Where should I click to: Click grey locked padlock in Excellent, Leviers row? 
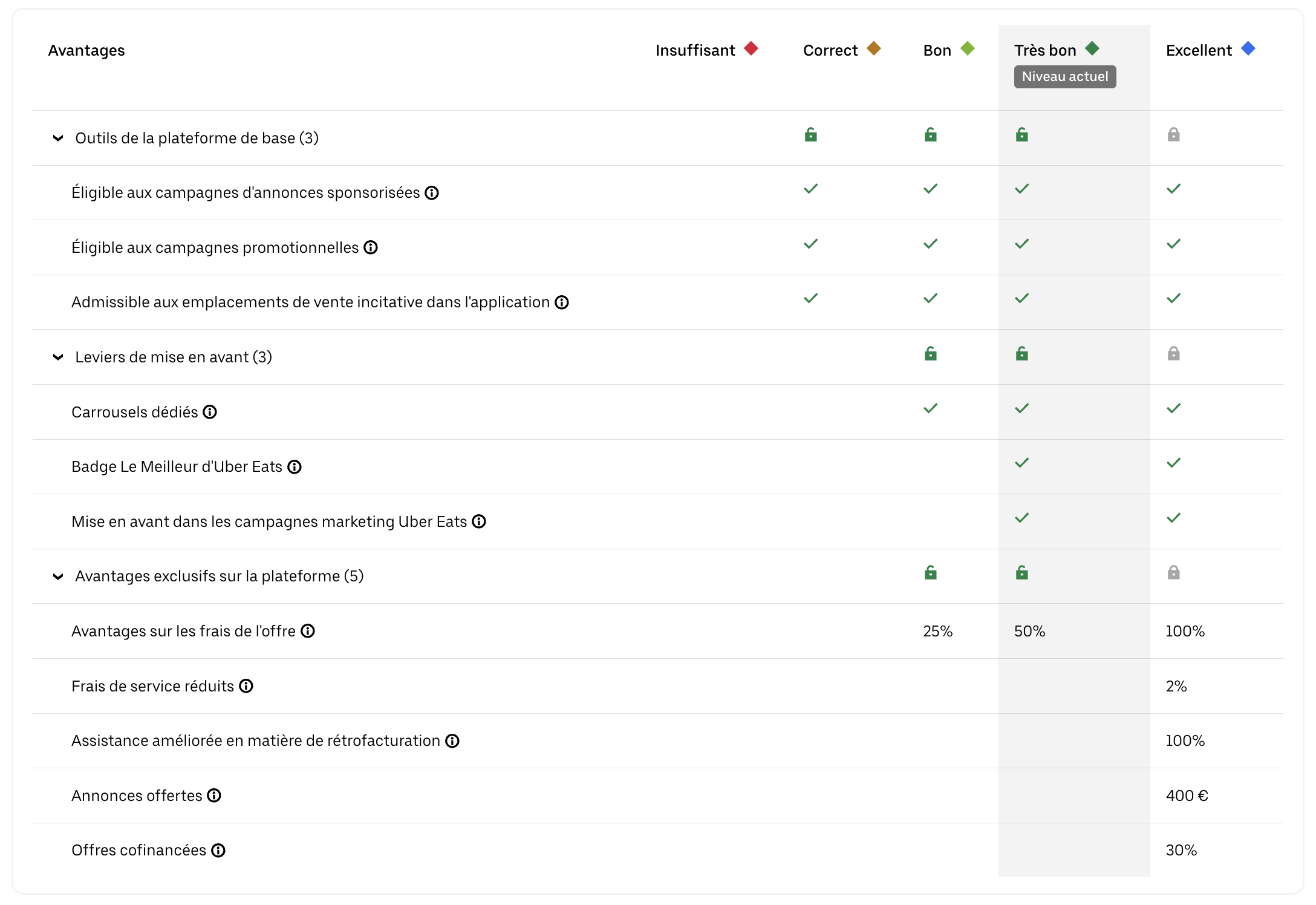pyautogui.click(x=1174, y=353)
